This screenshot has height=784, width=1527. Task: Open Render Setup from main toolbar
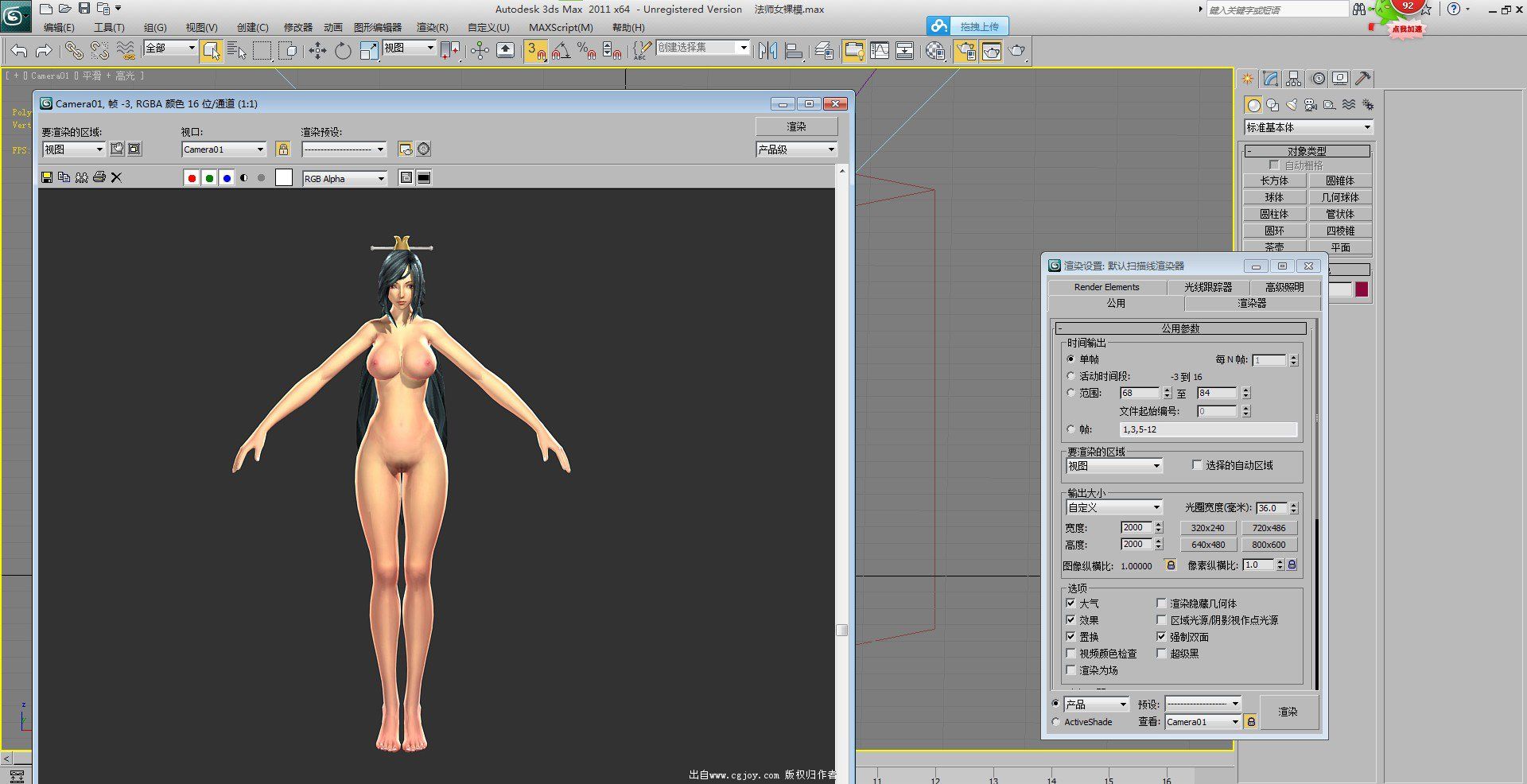[x=966, y=51]
